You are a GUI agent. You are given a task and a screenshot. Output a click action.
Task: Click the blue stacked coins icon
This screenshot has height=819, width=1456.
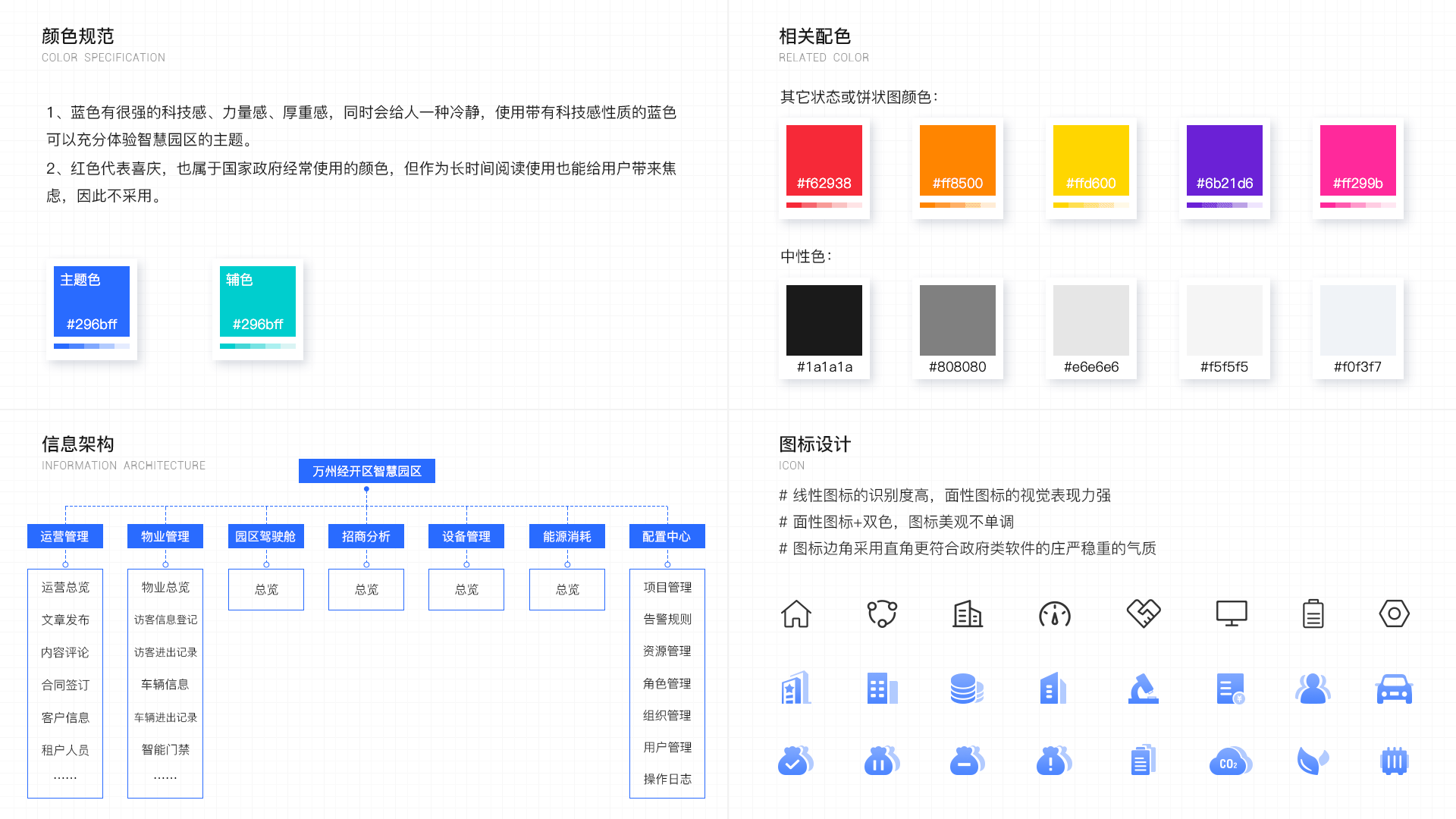point(967,688)
